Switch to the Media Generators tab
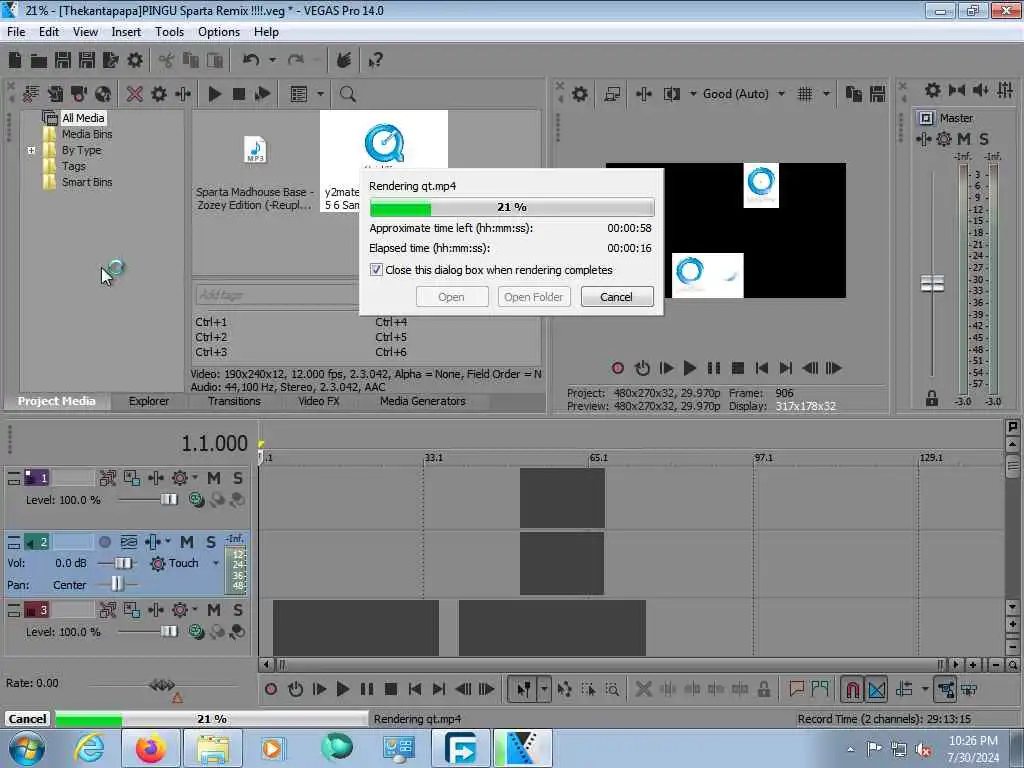The height and width of the screenshot is (768, 1024). (x=423, y=401)
